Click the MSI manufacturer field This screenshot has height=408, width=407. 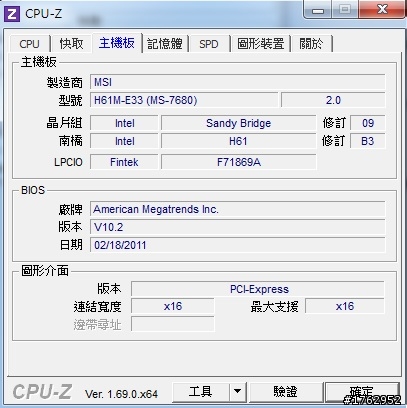point(237,82)
